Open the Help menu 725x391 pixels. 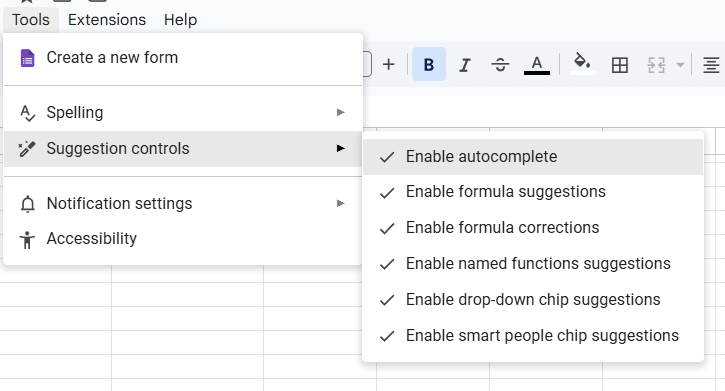pyautogui.click(x=180, y=20)
